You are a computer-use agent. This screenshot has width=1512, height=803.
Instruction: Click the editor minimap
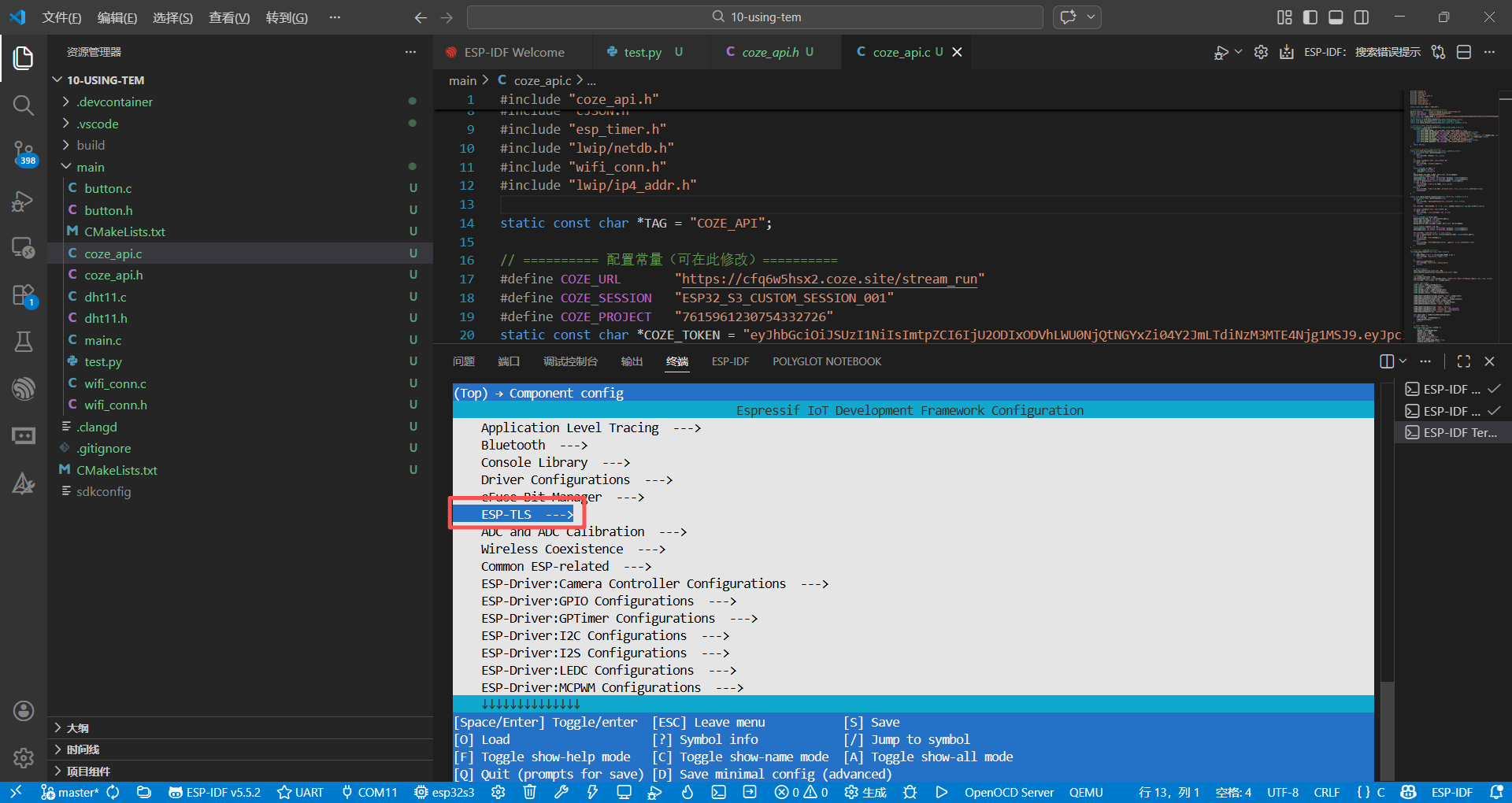point(1455,216)
